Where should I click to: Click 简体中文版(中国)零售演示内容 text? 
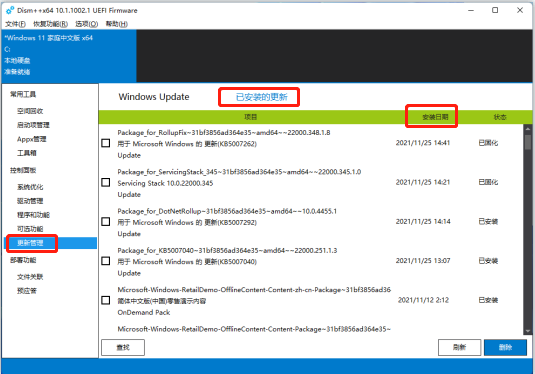(162, 301)
